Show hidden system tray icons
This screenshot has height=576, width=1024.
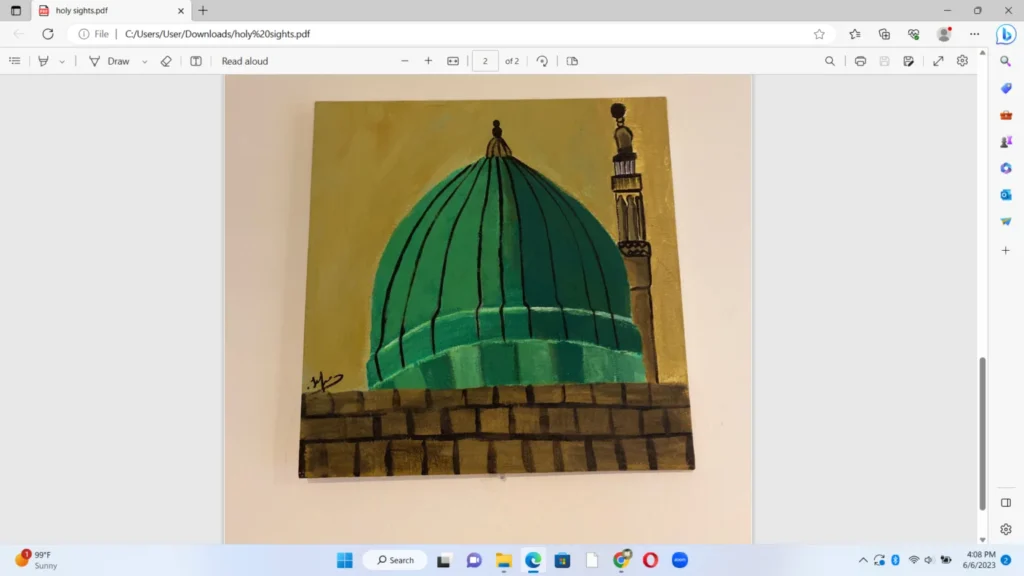[863, 560]
